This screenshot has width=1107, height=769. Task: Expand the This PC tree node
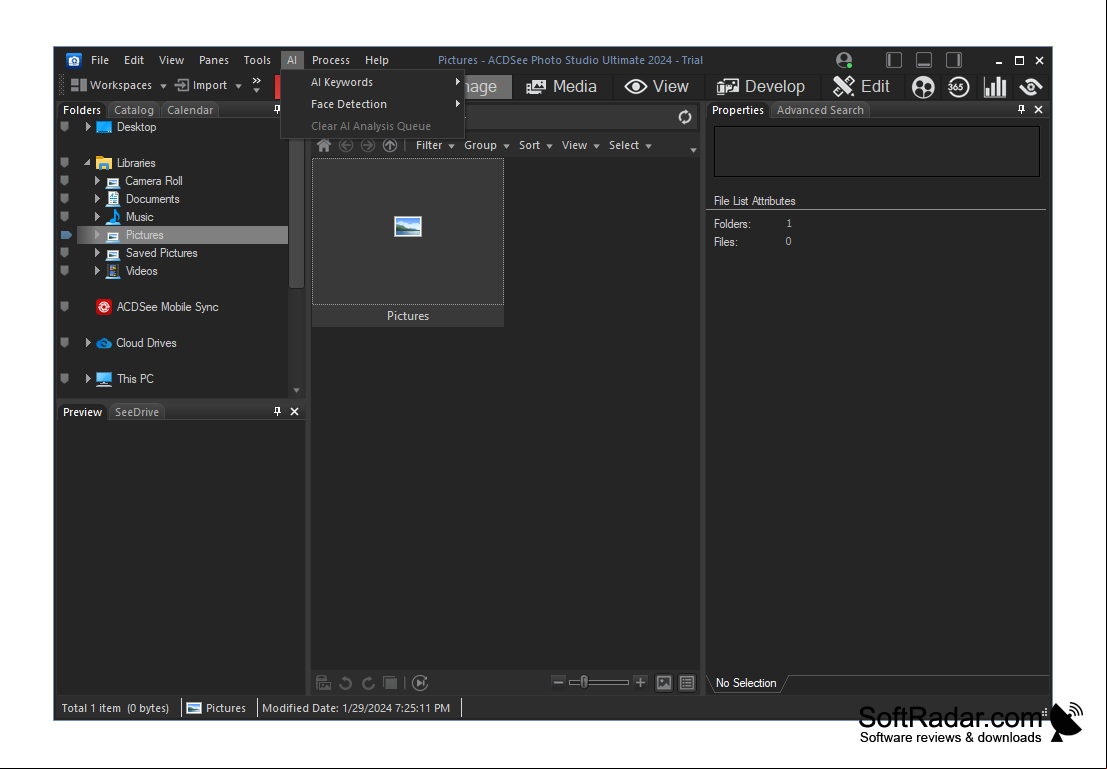tap(88, 379)
